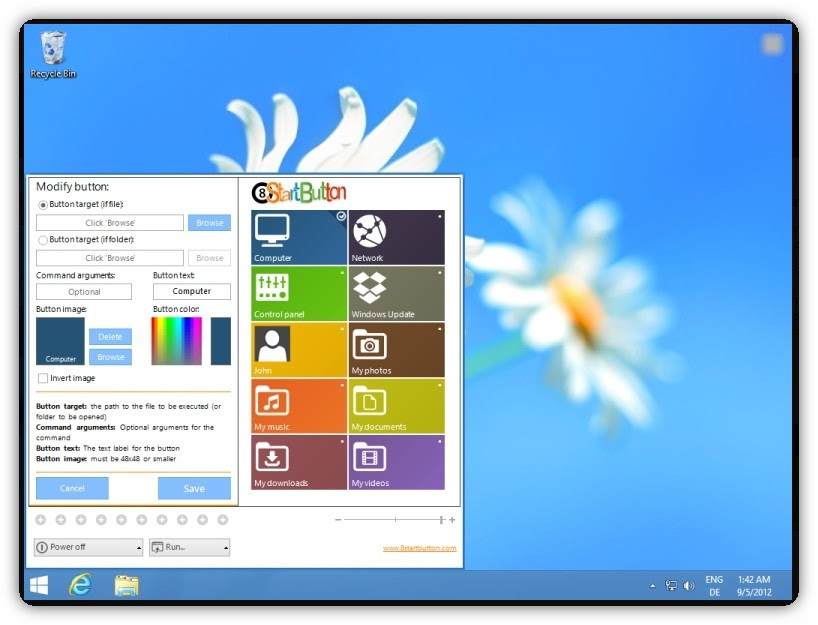Open the My downloads tile
Screen dimensions: 818x625
click(299, 463)
